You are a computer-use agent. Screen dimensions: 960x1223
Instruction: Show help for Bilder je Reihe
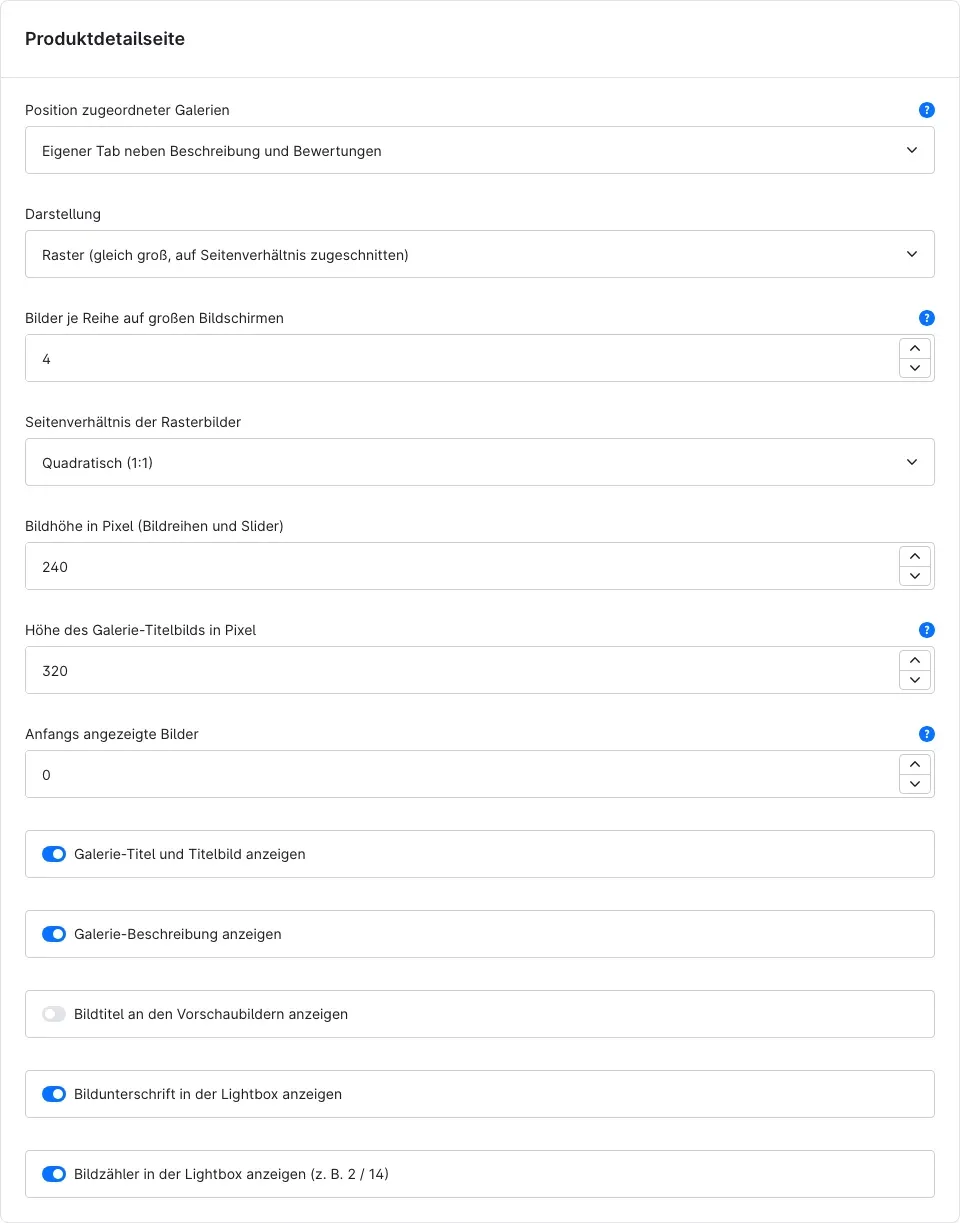click(926, 318)
